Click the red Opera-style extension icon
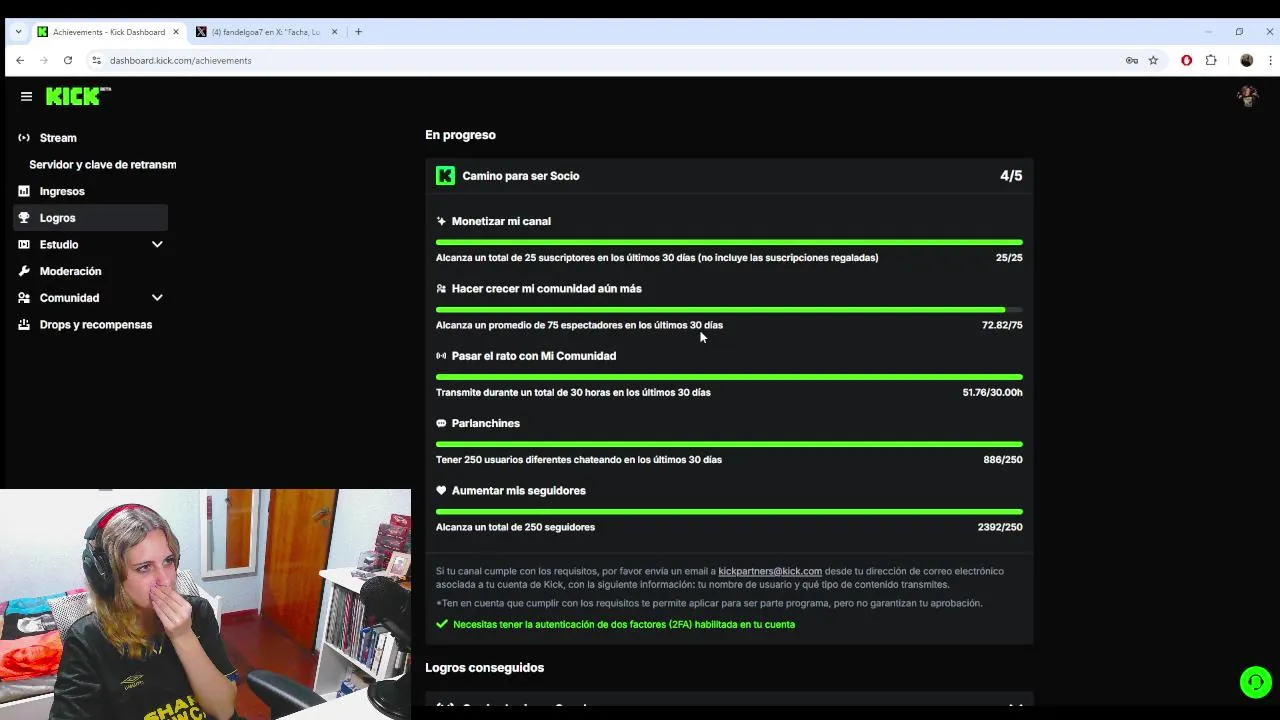The image size is (1280, 720). coord(1187,61)
